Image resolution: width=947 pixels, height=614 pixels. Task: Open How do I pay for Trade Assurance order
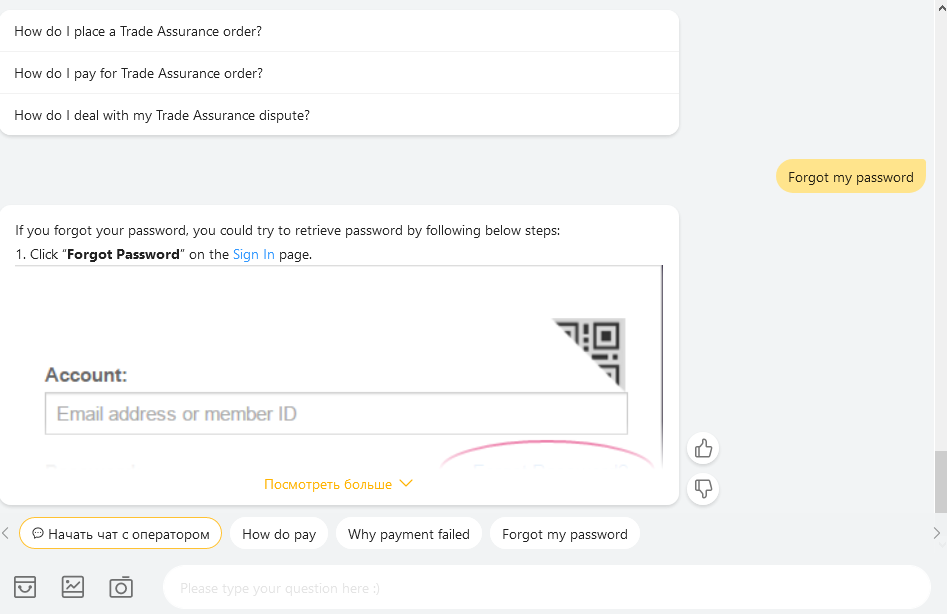click(339, 73)
